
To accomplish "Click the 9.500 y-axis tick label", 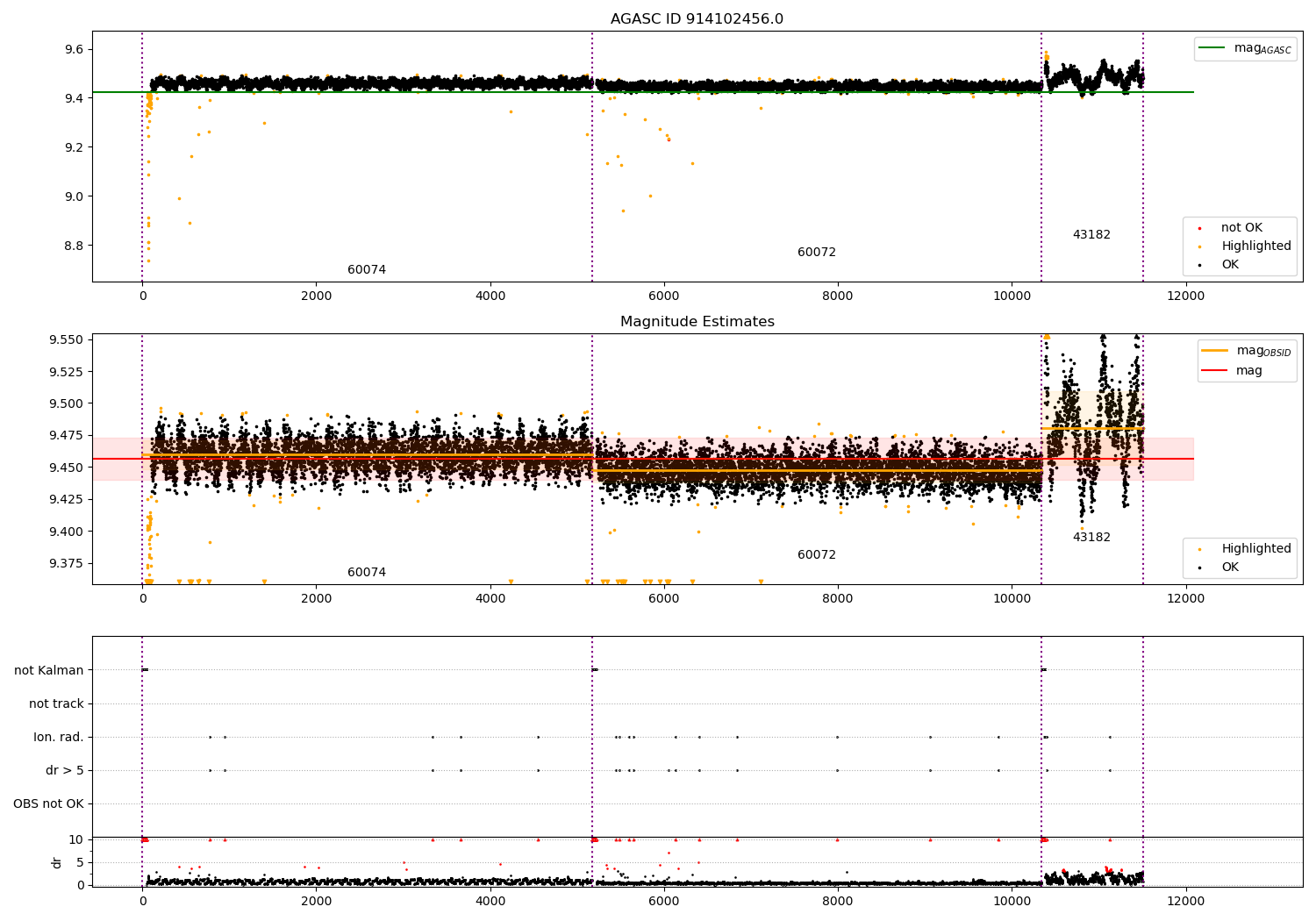I will coord(67,403).
